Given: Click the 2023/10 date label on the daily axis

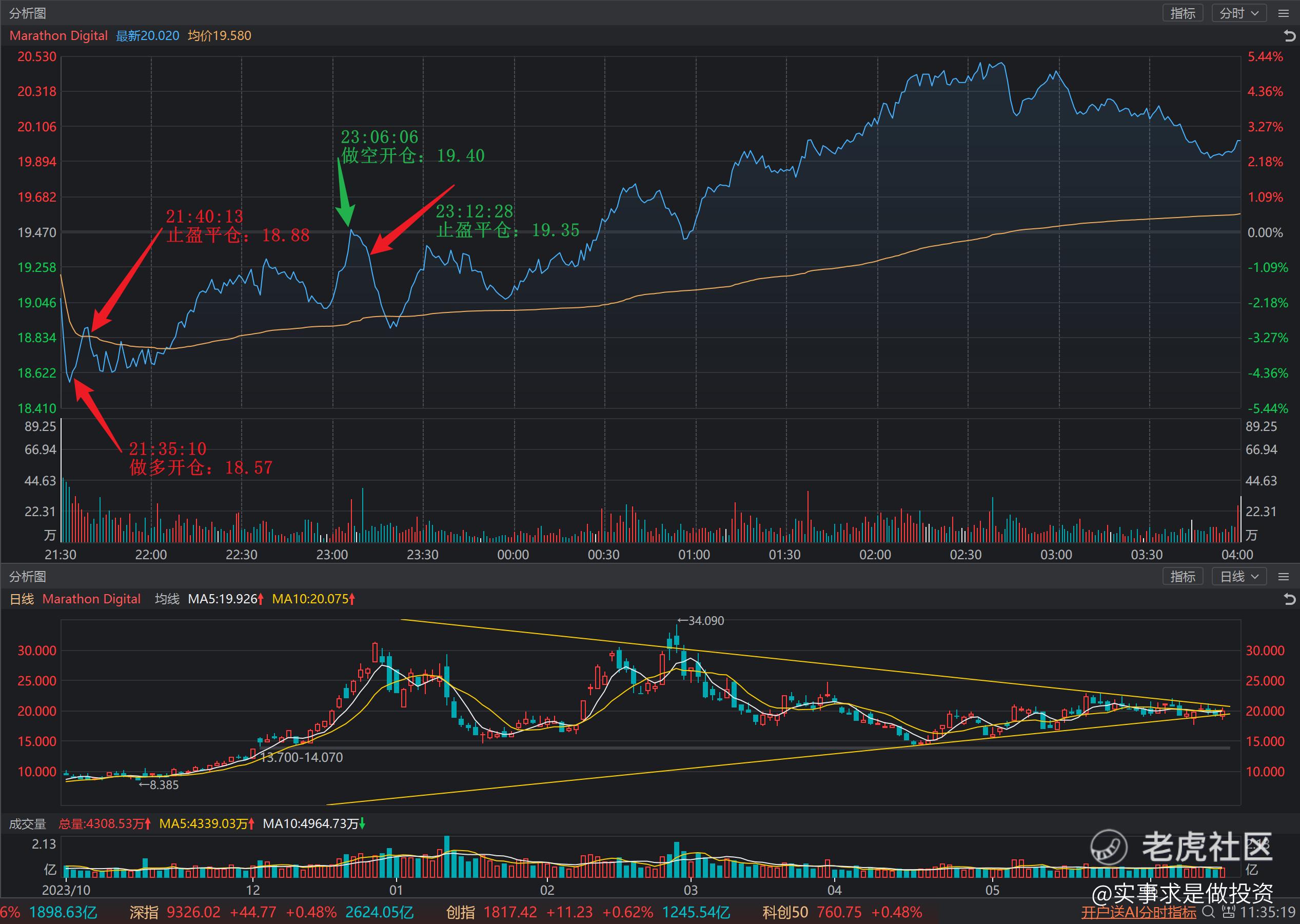Looking at the screenshot, I should tap(66, 891).
